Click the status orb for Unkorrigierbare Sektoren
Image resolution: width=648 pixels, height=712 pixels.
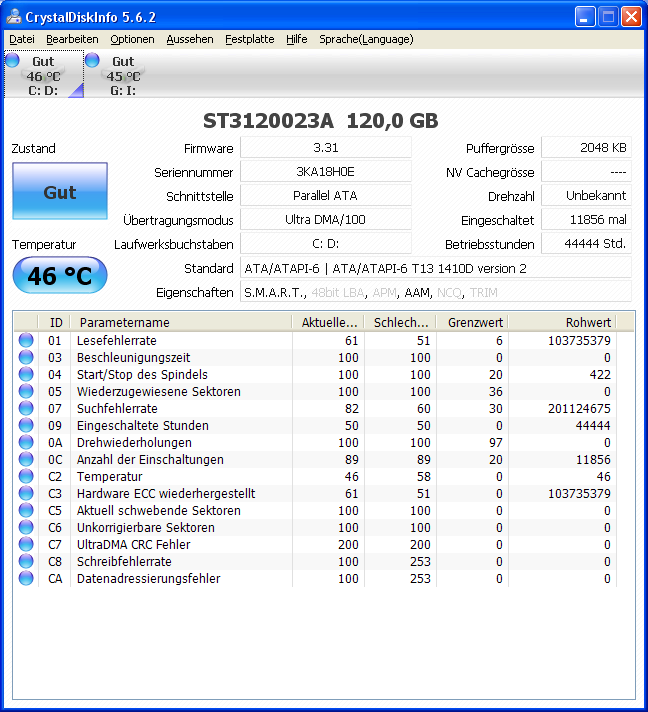coord(26,527)
